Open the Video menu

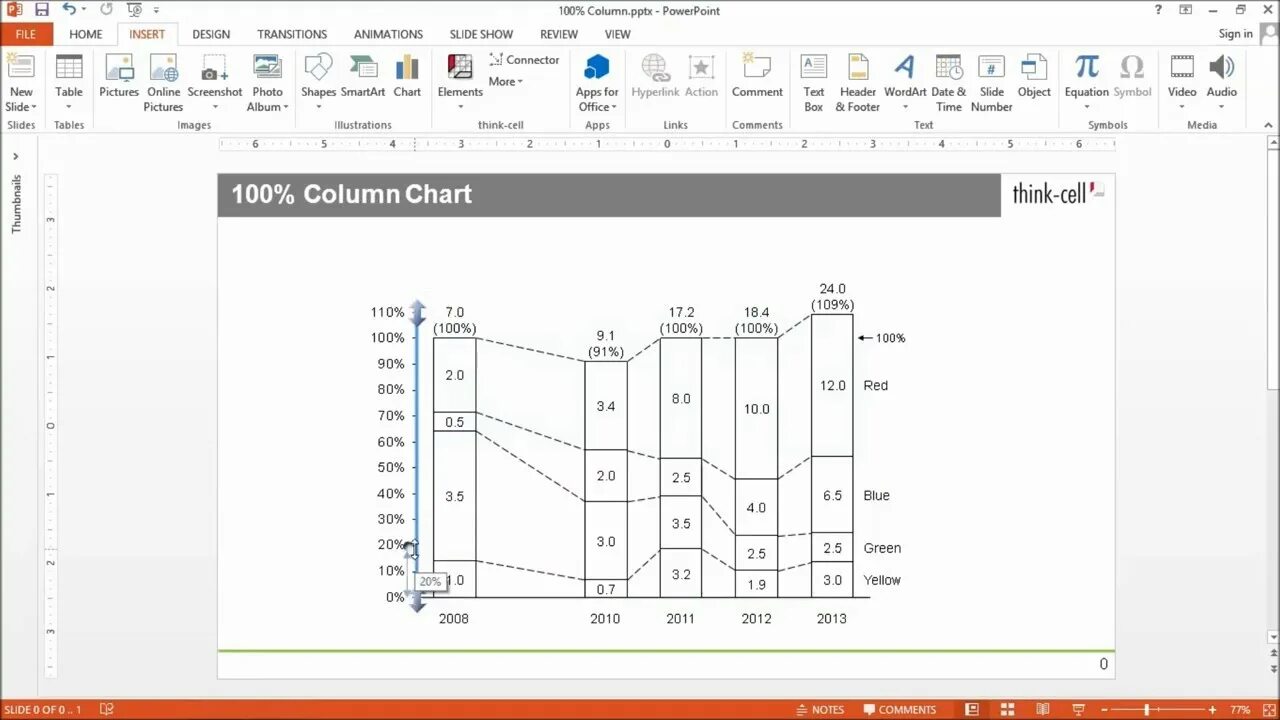(1182, 82)
